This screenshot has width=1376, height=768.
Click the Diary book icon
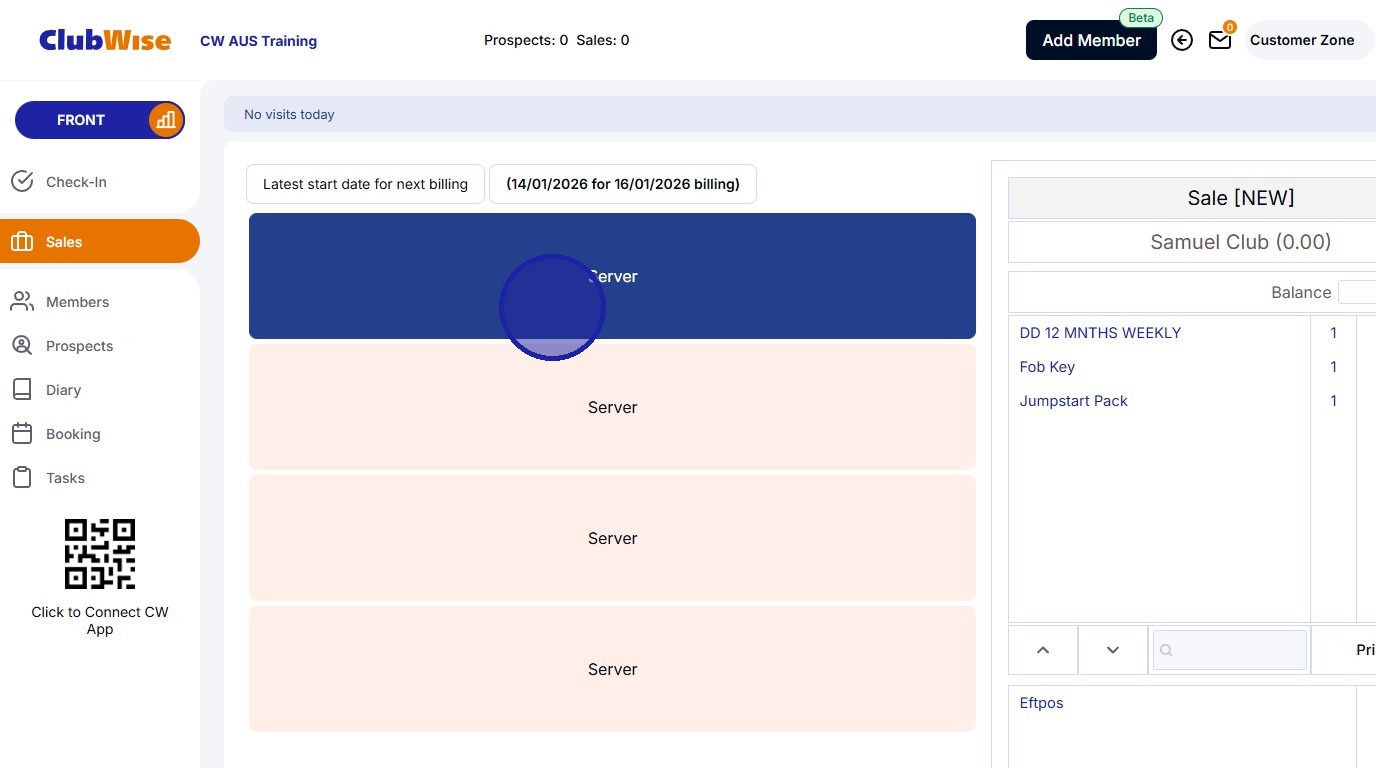pyautogui.click(x=22, y=390)
